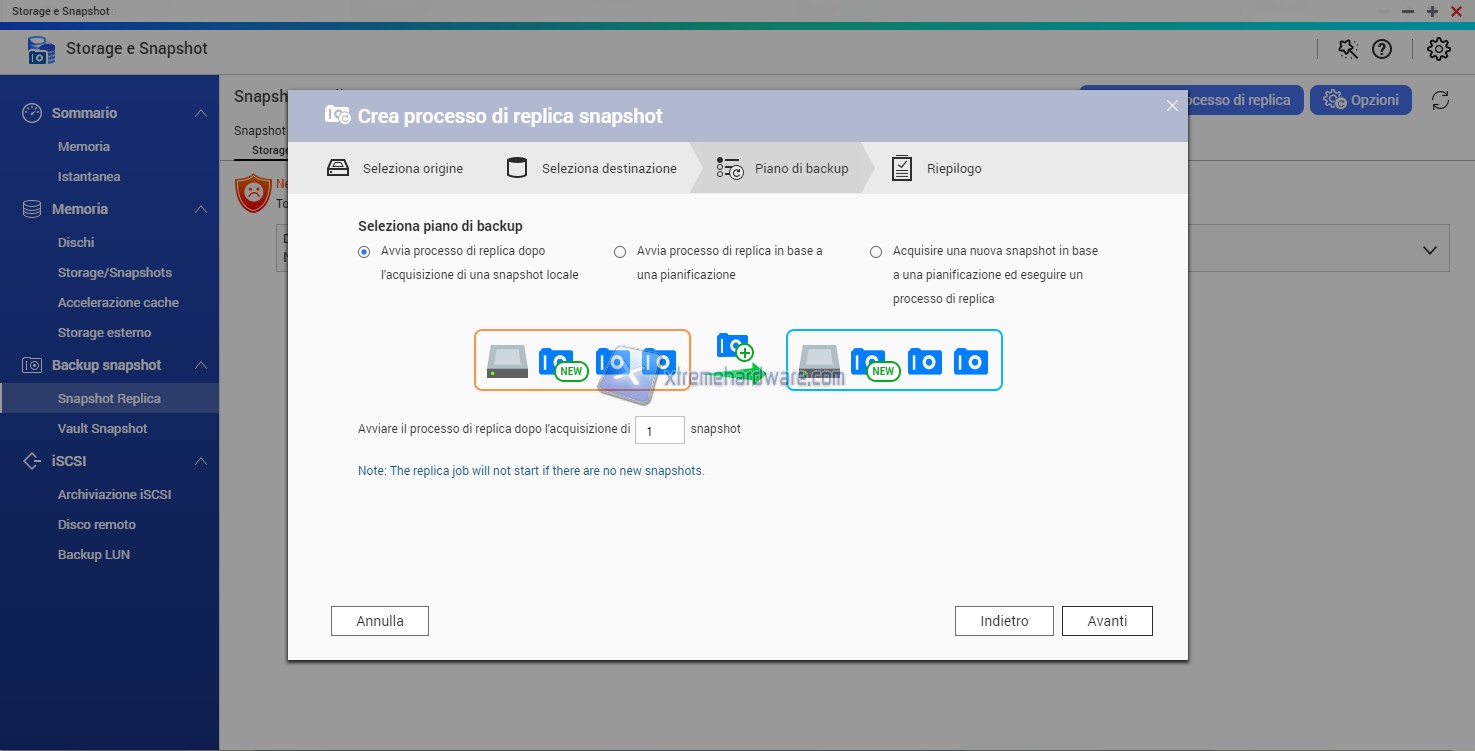
Task: Click the refresh icon beside Opzioni
Action: (x=1440, y=100)
